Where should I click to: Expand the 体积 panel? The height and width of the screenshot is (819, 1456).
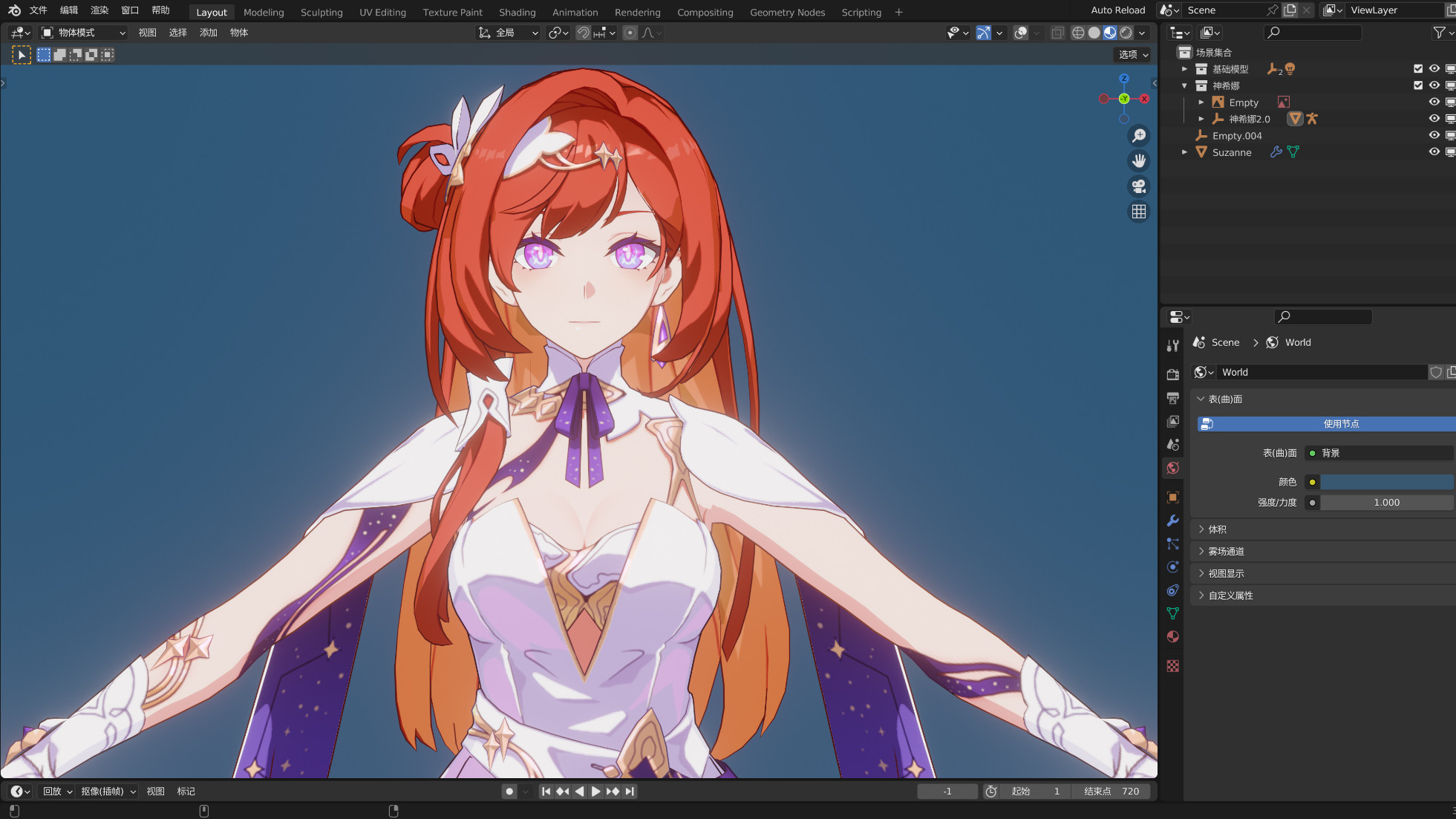pos(1216,529)
